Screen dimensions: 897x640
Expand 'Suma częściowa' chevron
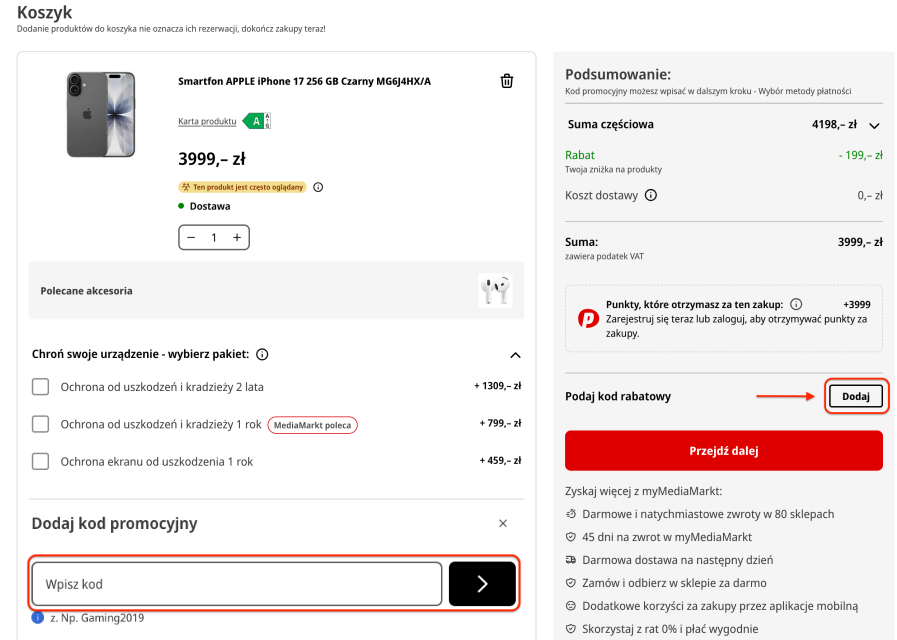coord(875,125)
